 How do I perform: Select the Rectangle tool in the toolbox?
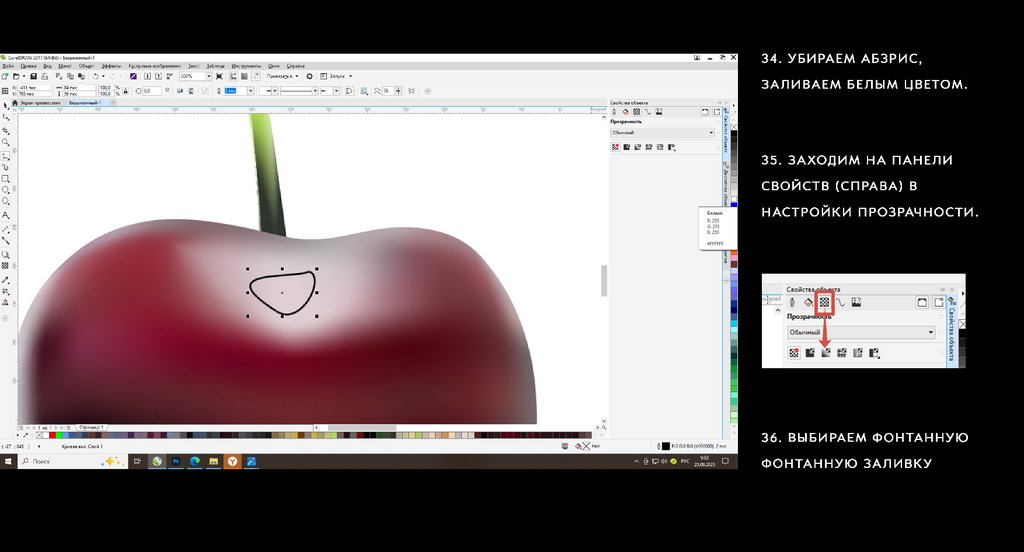click(6, 178)
